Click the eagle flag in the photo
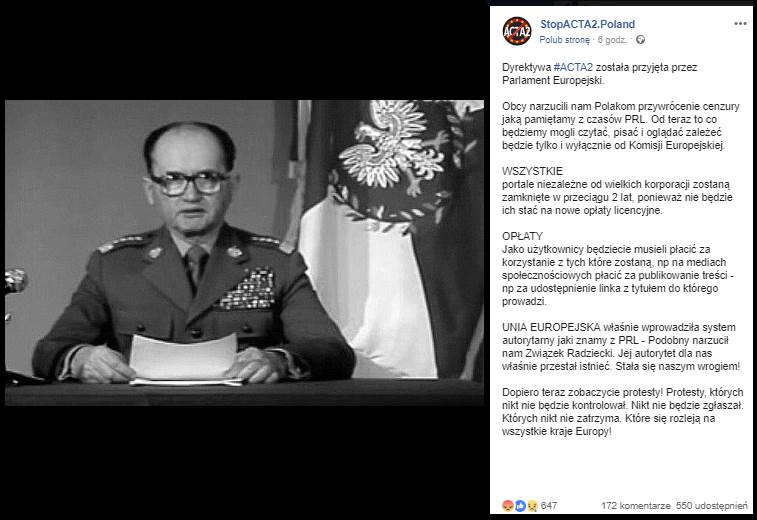The width and height of the screenshot is (757, 520). tap(391, 237)
